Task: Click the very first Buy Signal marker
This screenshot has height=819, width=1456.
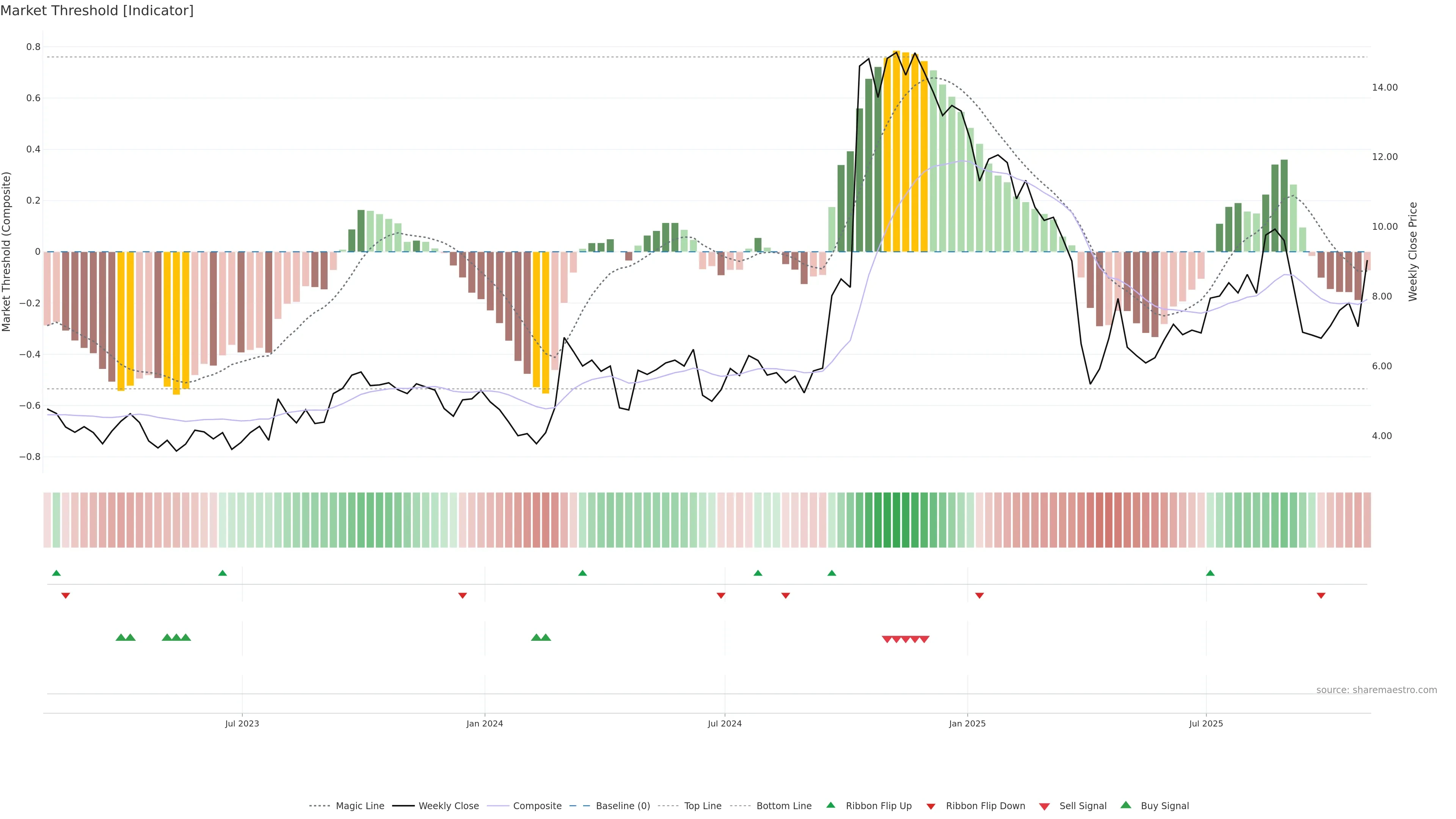Action: point(121,637)
